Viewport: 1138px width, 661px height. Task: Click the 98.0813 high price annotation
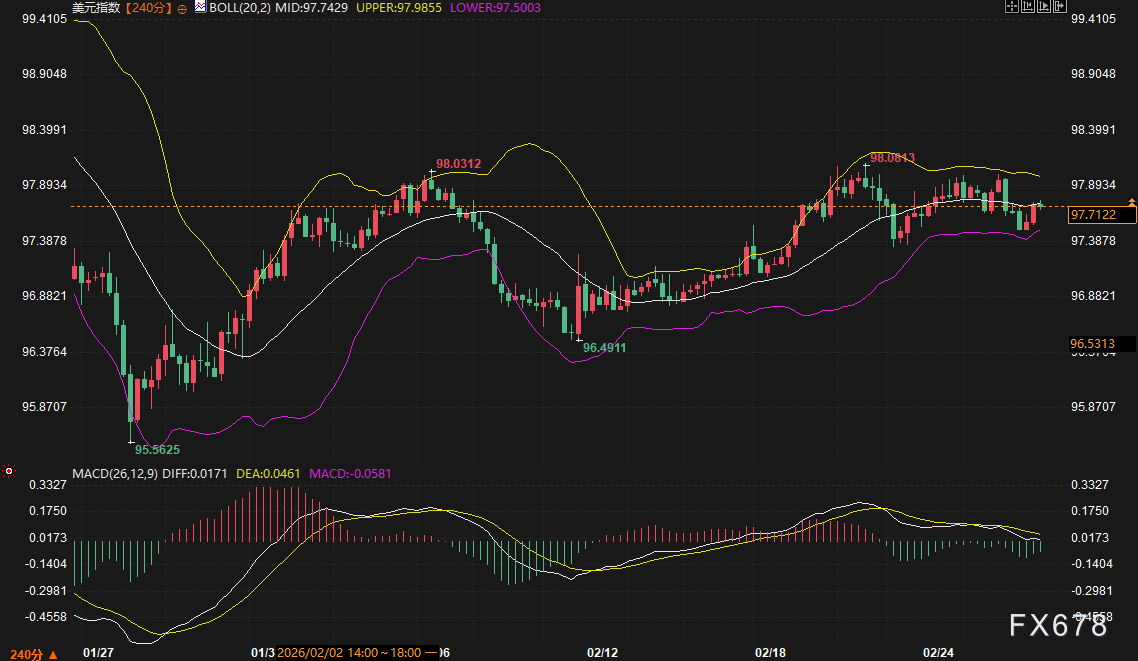click(x=892, y=158)
